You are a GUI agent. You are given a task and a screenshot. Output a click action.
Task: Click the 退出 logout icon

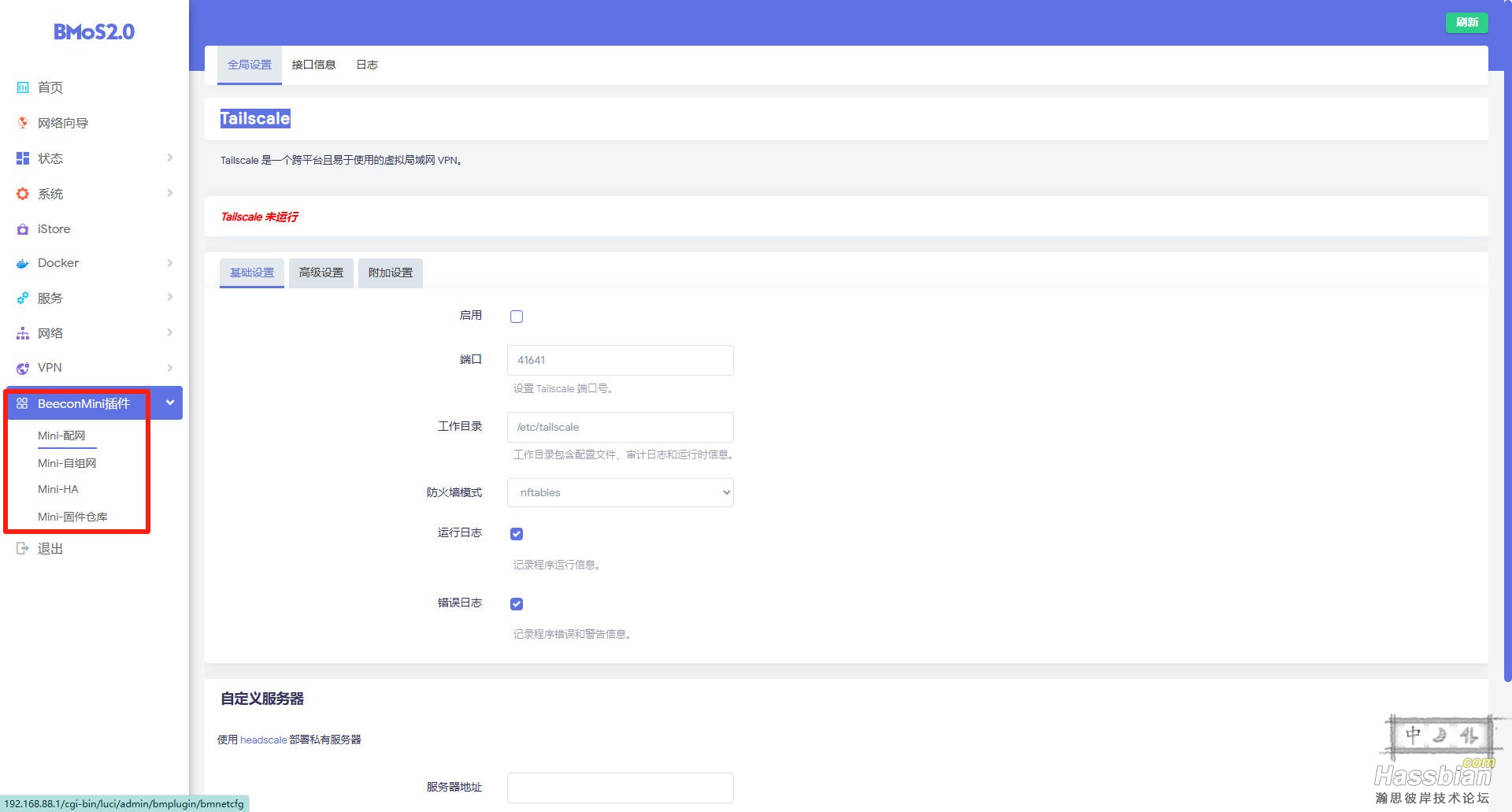click(23, 548)
